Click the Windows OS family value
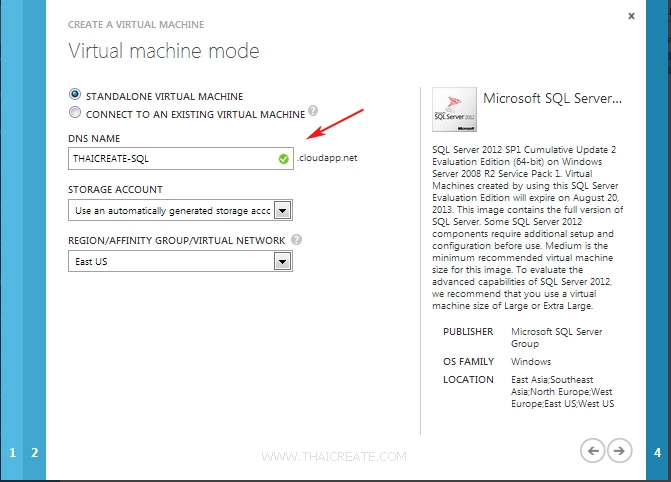671x482 pixels. (531, 362)
